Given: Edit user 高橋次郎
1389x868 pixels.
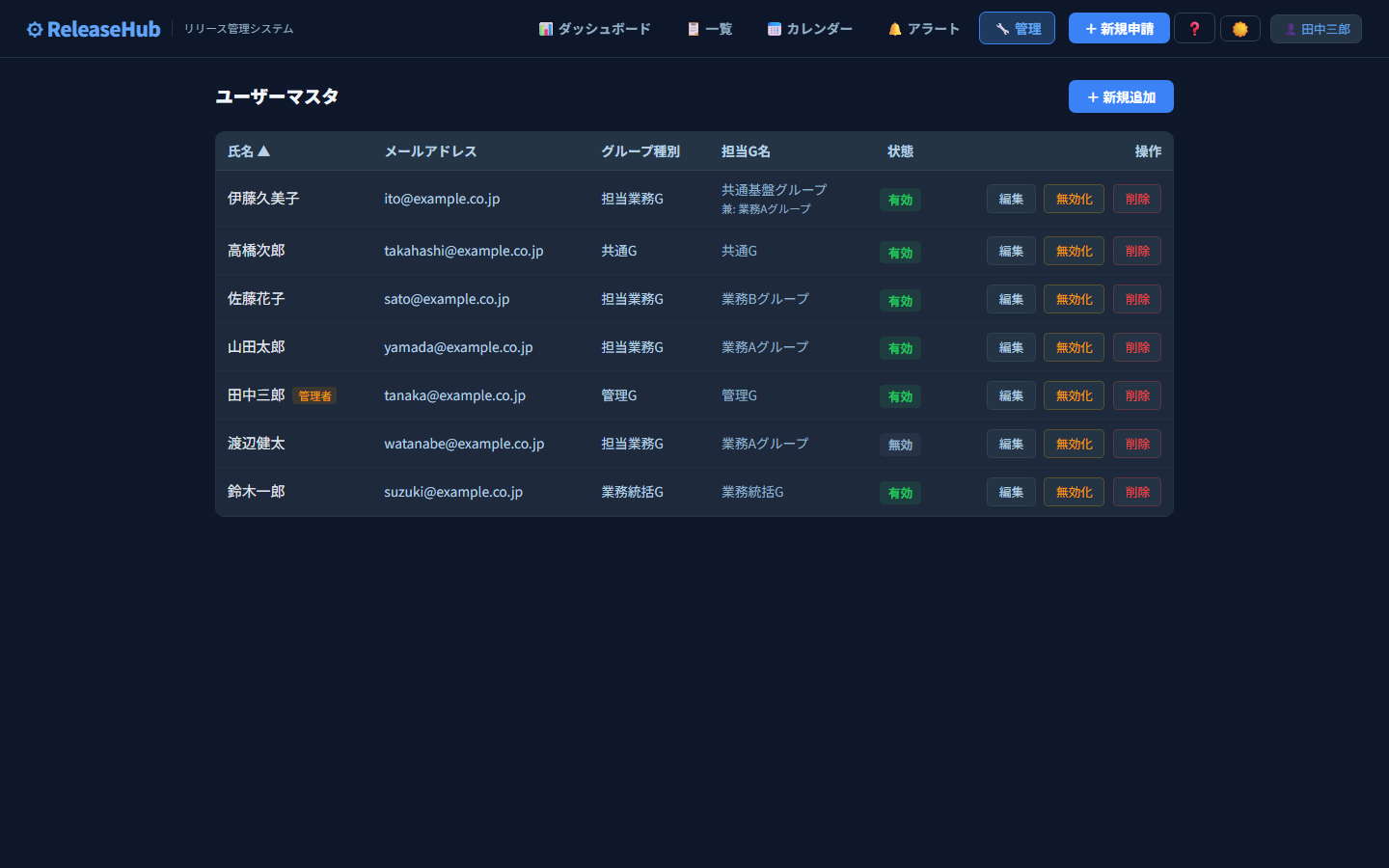Looking at the screenshot, I should (x=1011, y=251).
